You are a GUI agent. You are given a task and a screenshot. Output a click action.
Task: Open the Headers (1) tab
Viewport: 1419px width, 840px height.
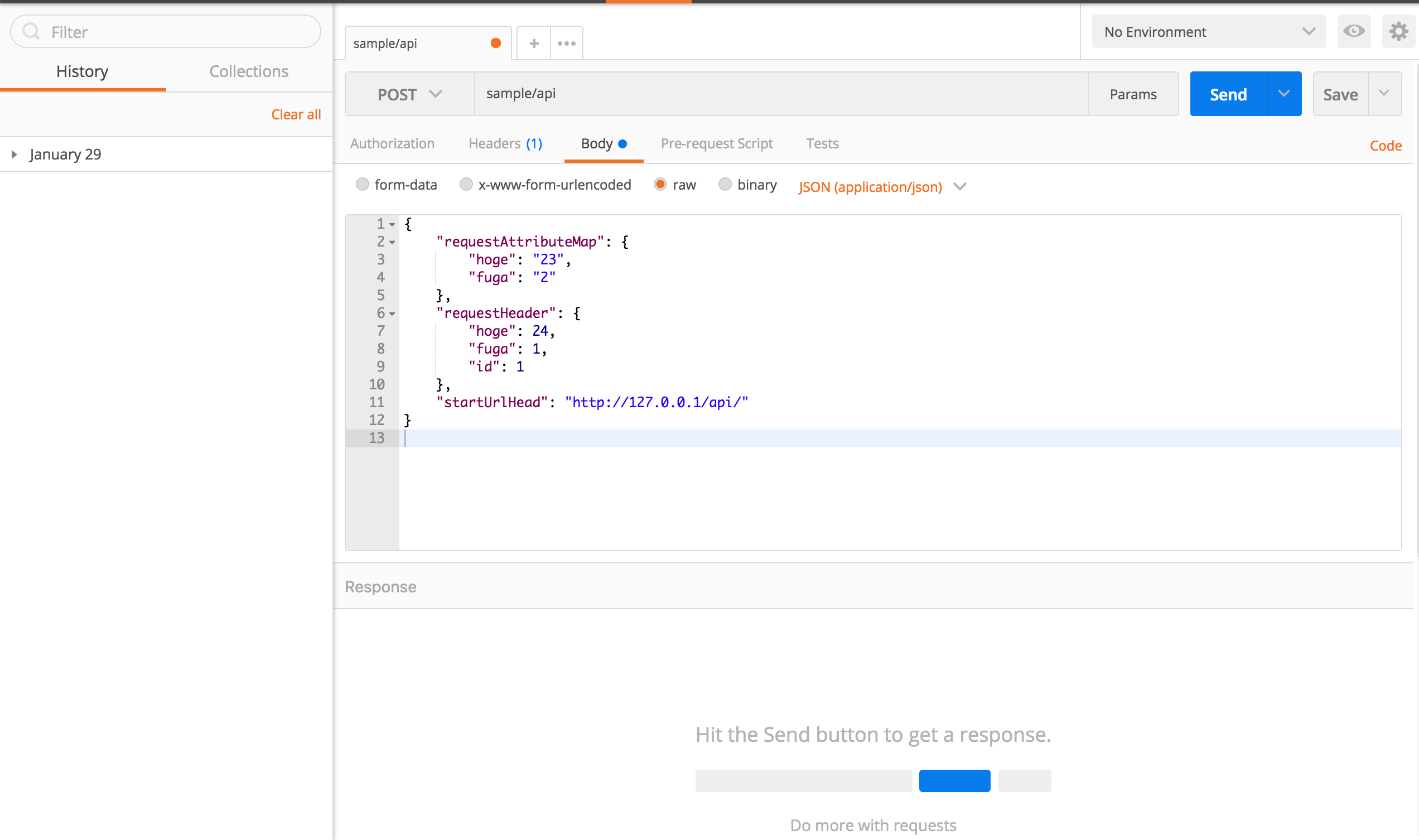point(505,144)
